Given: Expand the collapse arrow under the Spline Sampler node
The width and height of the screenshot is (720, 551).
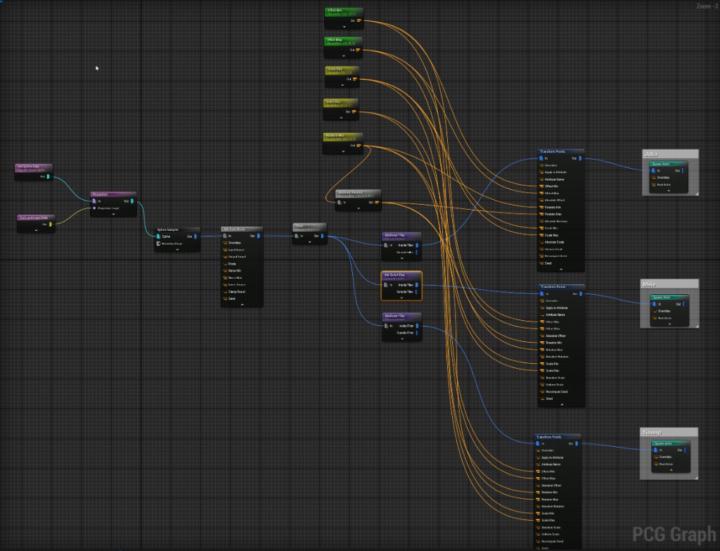Looking at the screenshot, I should pos(178,251).
